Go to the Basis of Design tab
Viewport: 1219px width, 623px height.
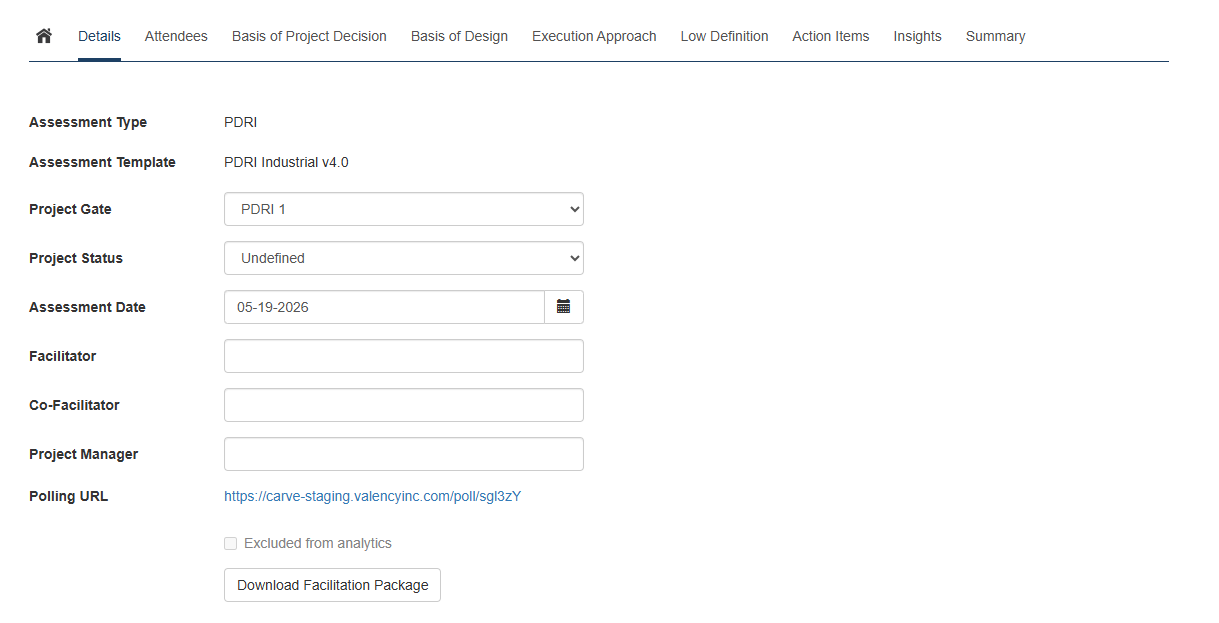459,36
